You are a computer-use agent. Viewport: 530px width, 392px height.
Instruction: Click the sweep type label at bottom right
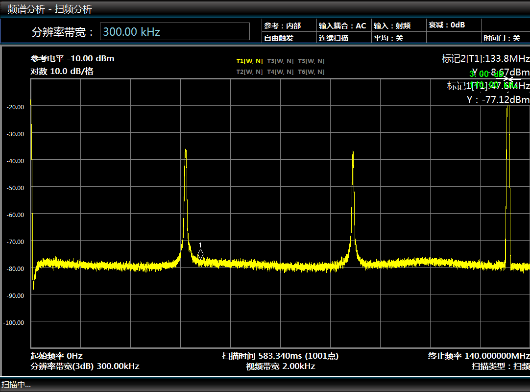point(501,366)
